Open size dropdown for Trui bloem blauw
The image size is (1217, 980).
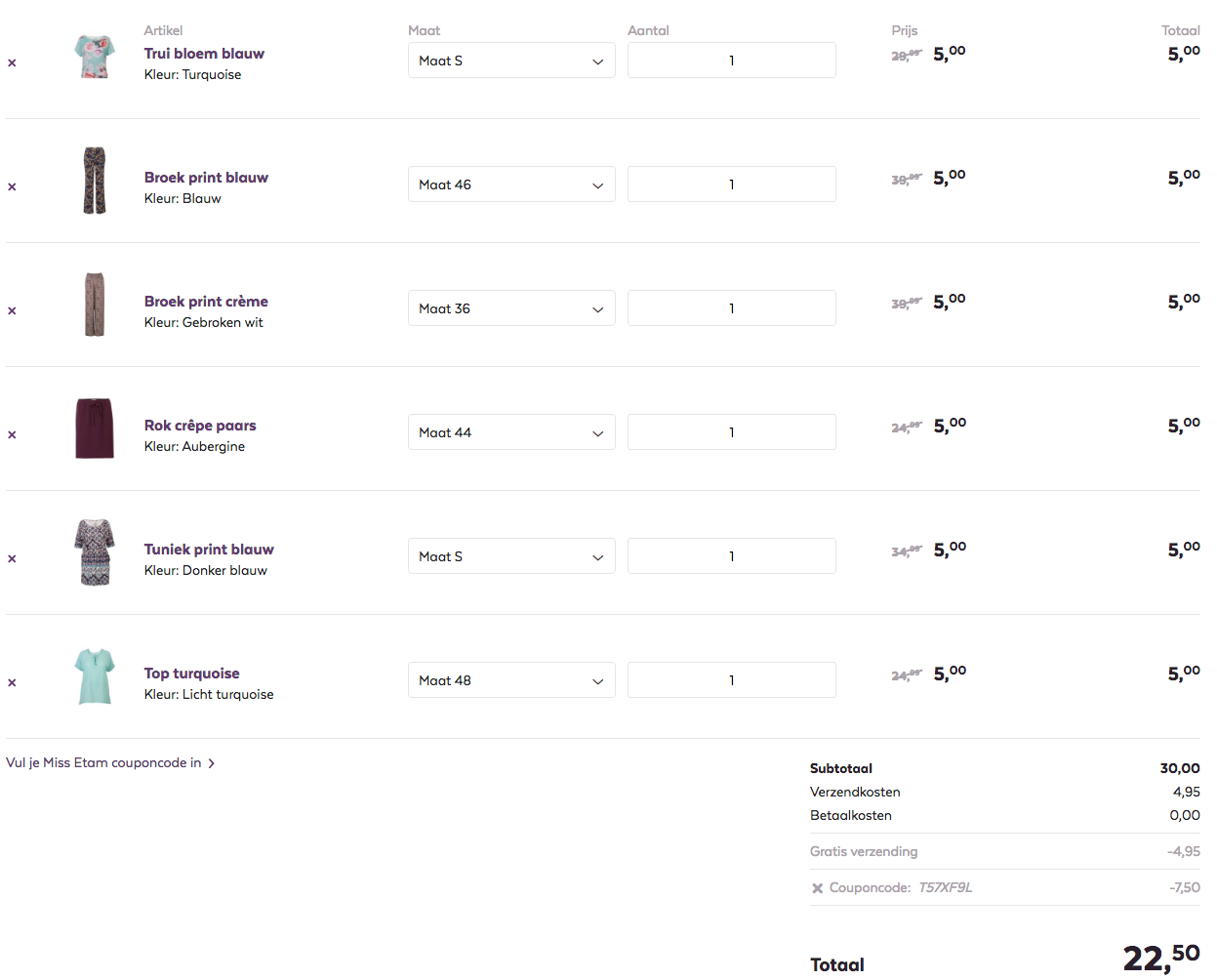coord(511,61)
